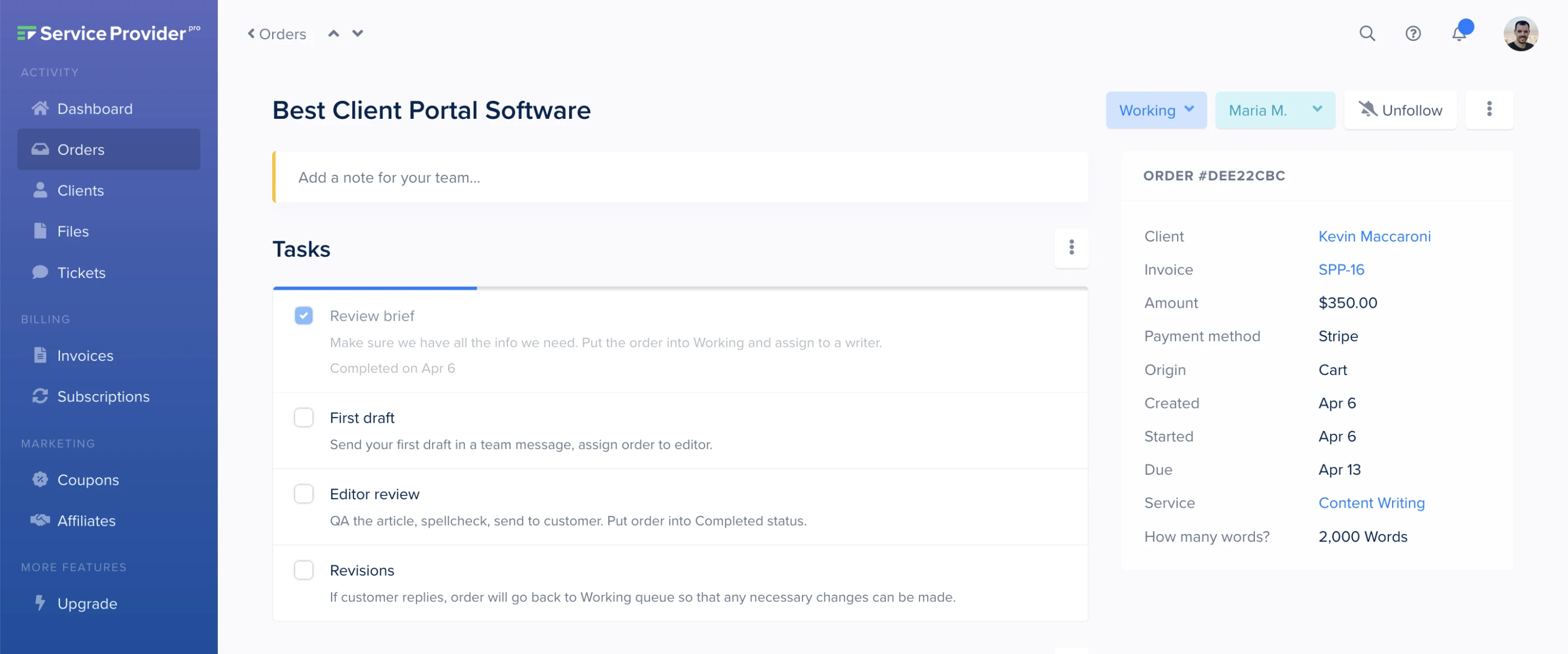Image resolution: width=1568 pixels, height=654 pixels.
Task: Click the Apr 13 due date
Action: point(1339,470)
